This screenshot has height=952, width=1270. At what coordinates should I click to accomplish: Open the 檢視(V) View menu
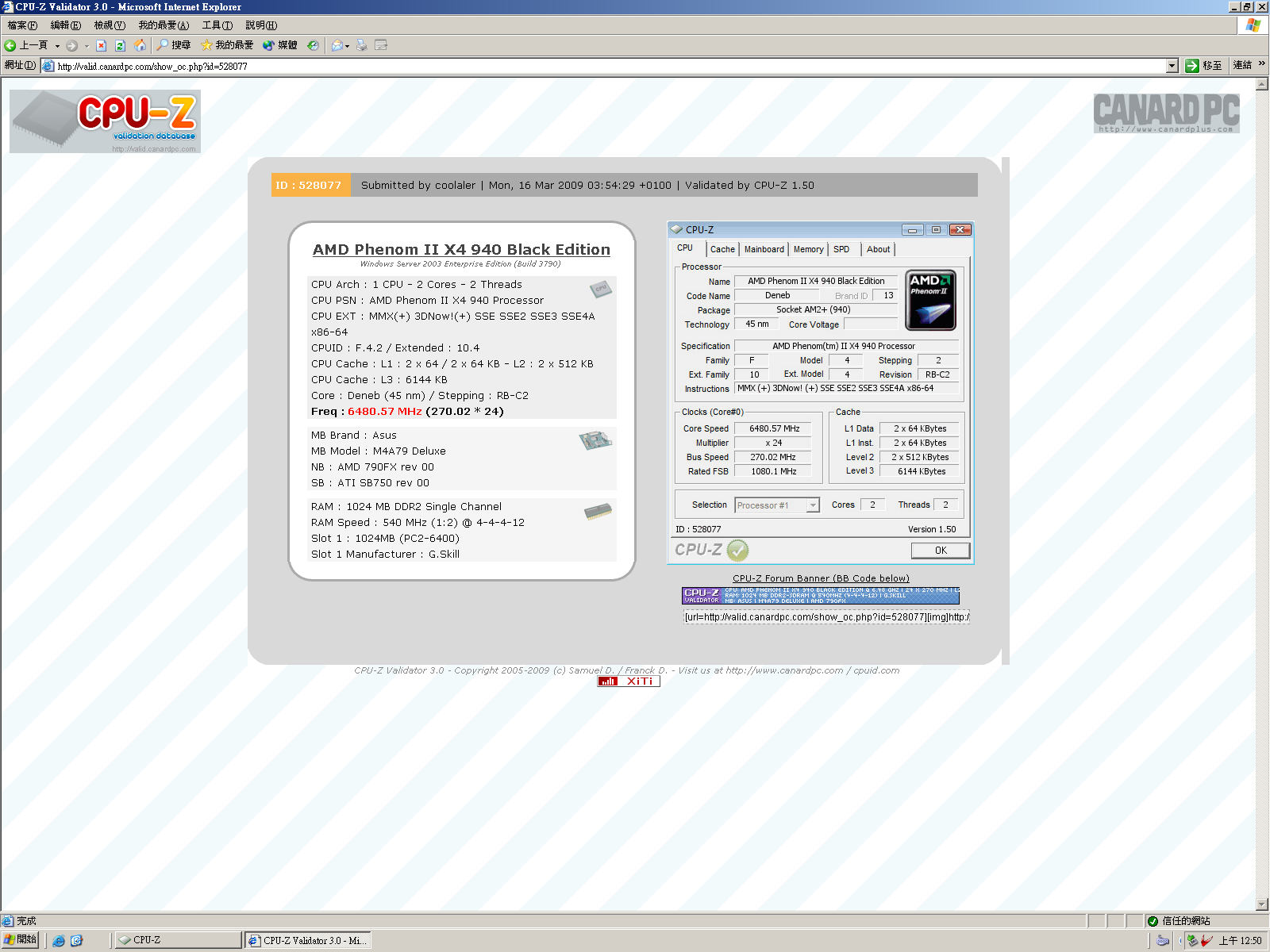[x=110, y=25]
